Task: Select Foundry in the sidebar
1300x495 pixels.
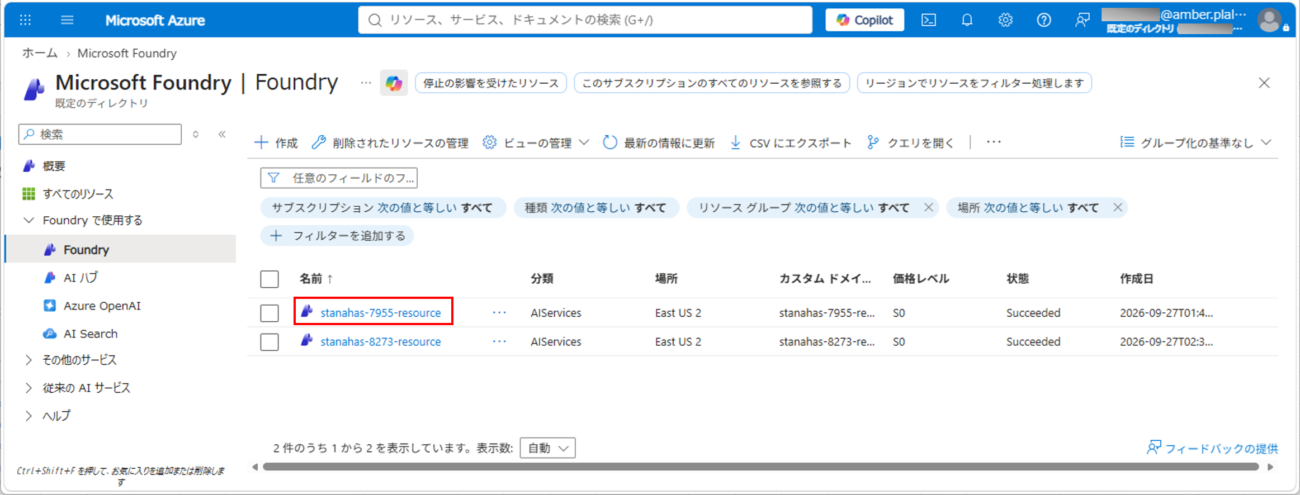Action: tap(120, 249)
